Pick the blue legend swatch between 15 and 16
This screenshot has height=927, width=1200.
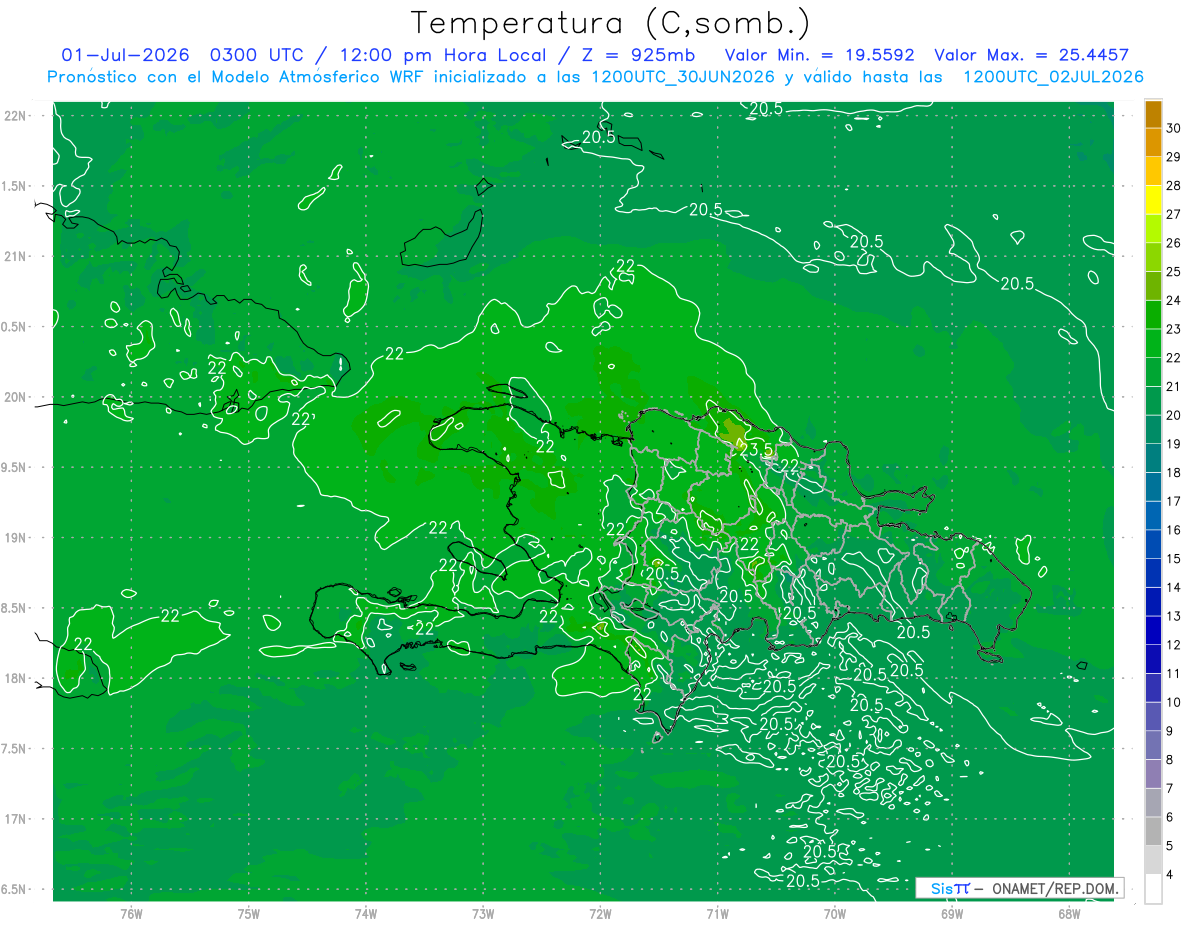(x=1153, y=545)
